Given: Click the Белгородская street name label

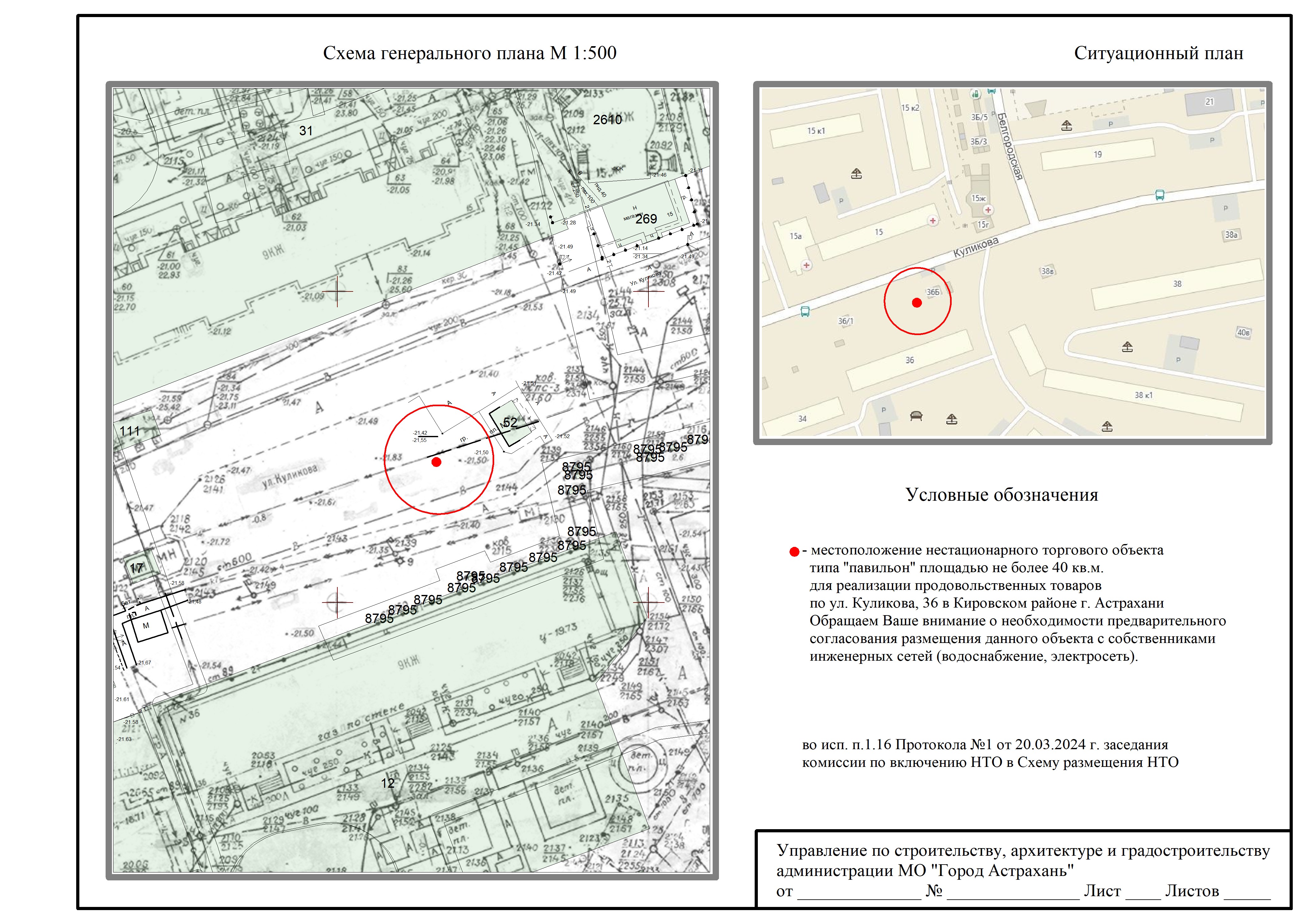Looking at the screenshot, I should click(x=1010, y=146).
